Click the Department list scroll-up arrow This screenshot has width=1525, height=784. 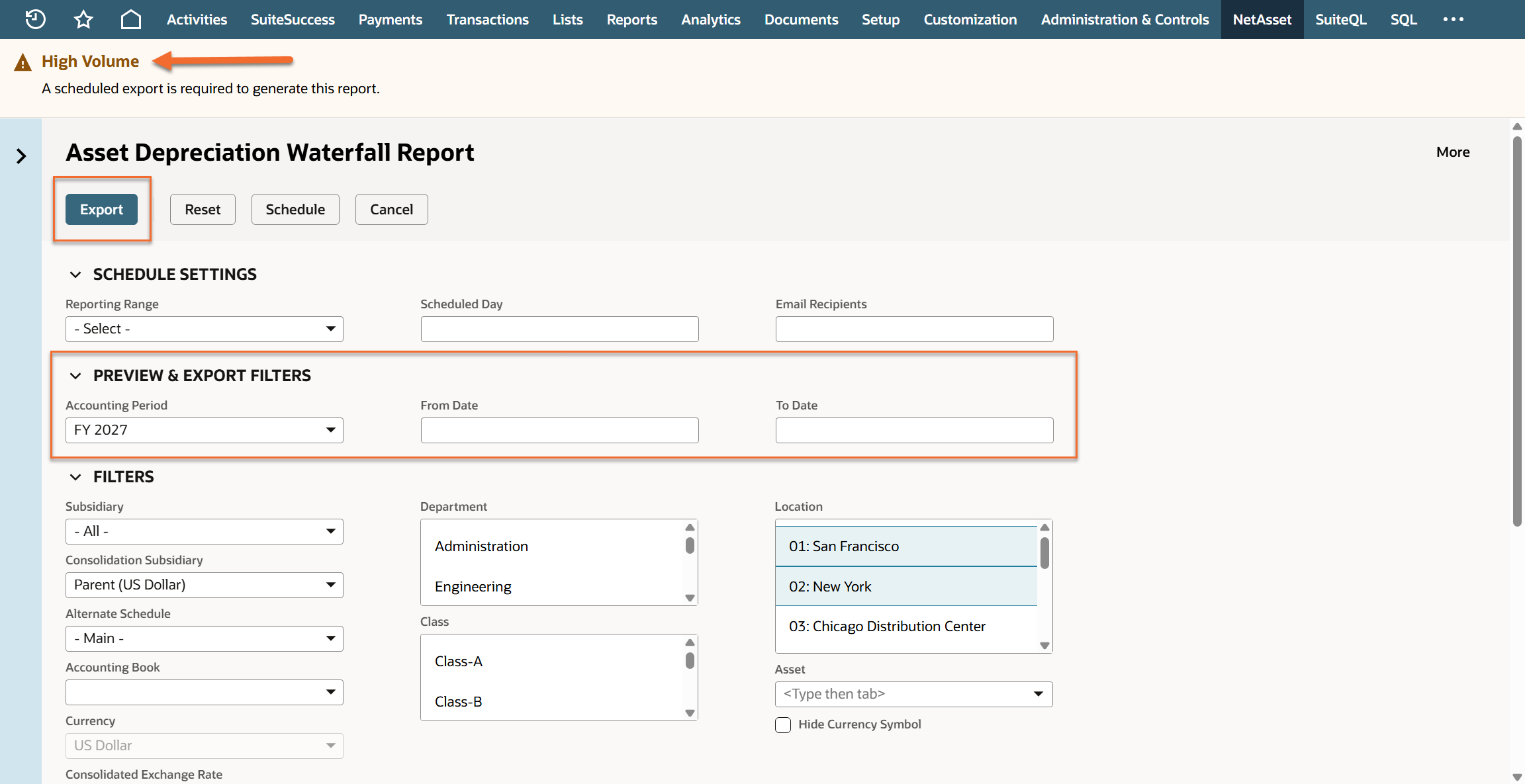click(690, 527)
